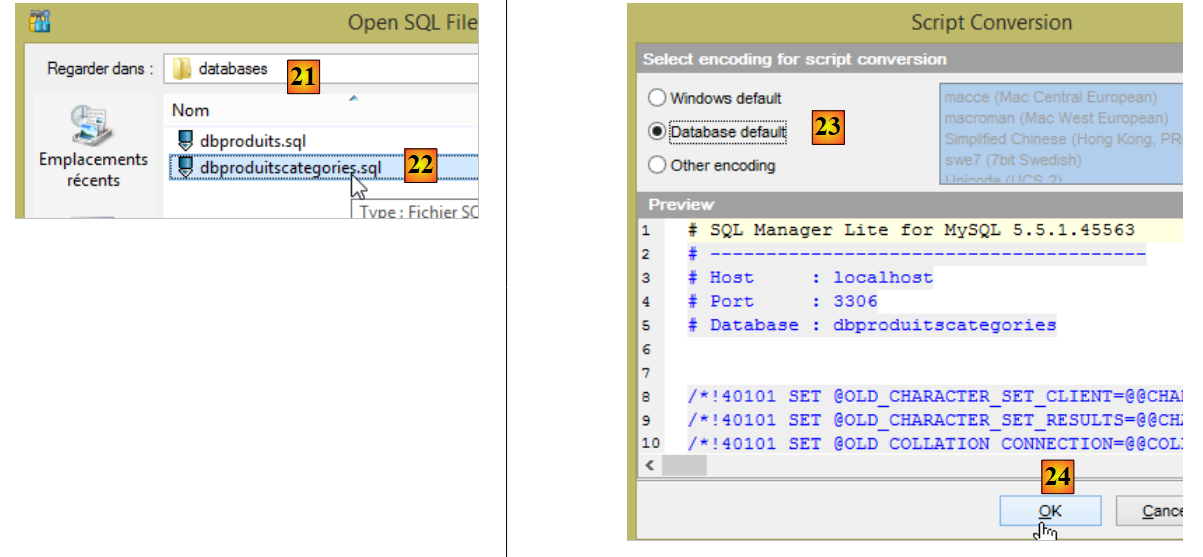Choose the Other encoding radio button
Screen dimensions: 1203x557
click(x=657, y=165)
